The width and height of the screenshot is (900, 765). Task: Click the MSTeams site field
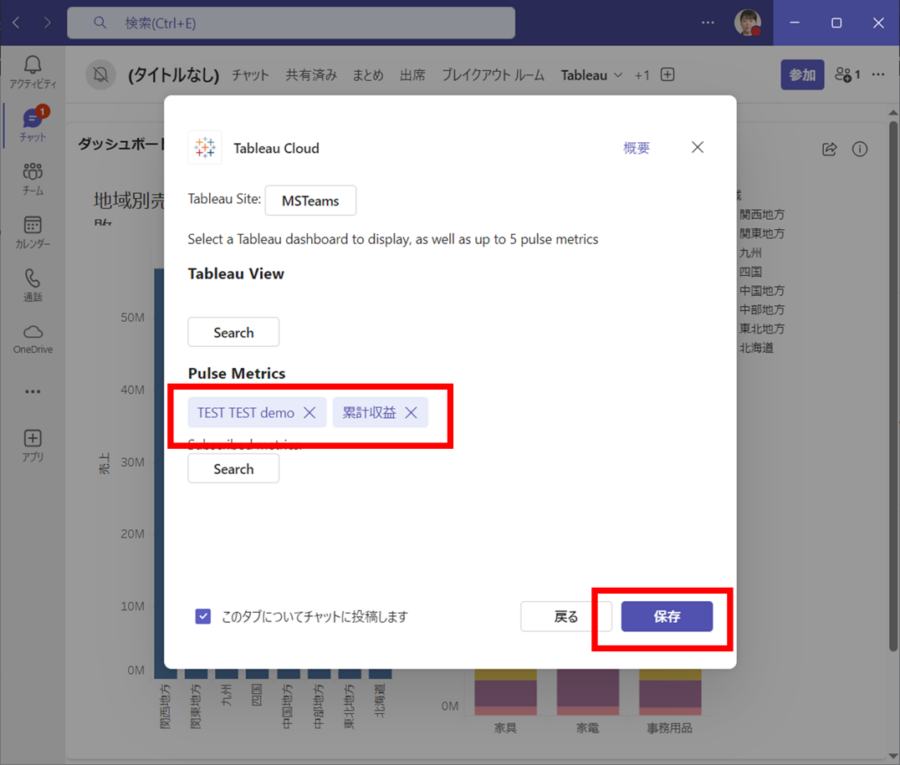tap(311, 201)
